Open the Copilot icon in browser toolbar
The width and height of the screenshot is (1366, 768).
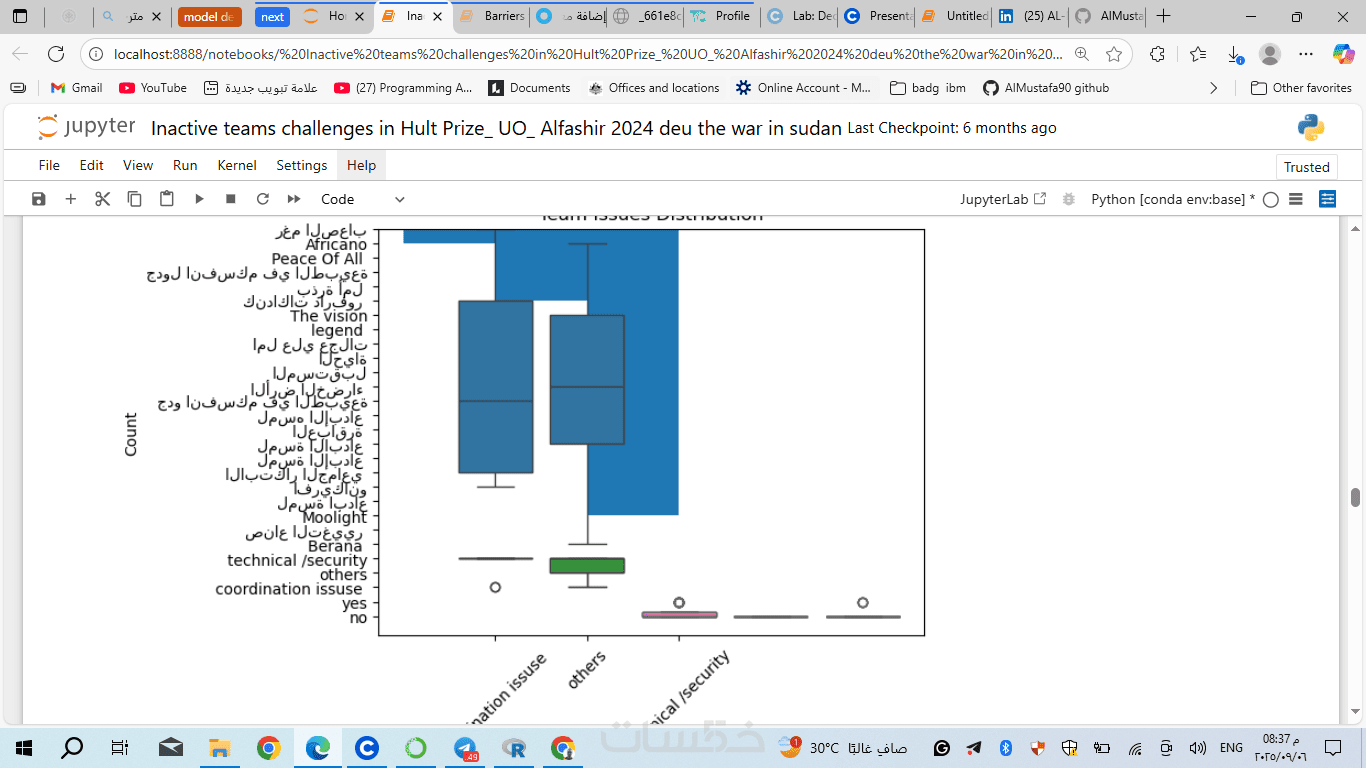[x=1343, y=54]
